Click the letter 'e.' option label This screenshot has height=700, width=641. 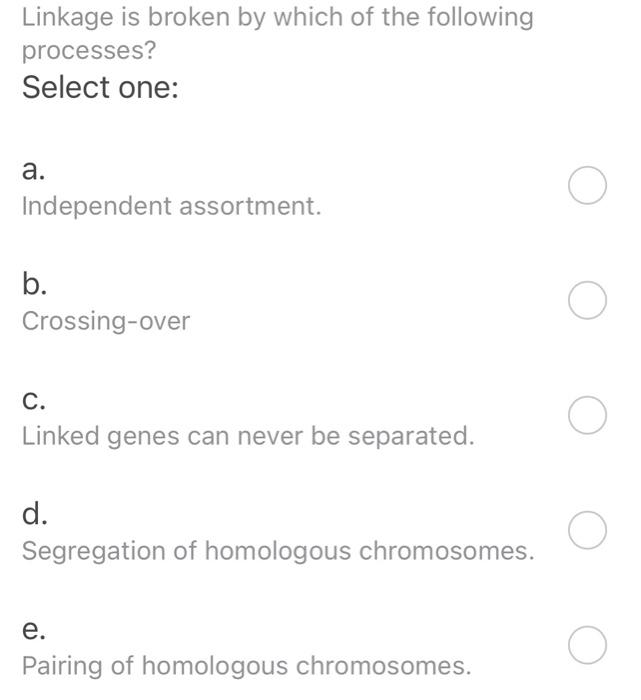pos(33,630)
